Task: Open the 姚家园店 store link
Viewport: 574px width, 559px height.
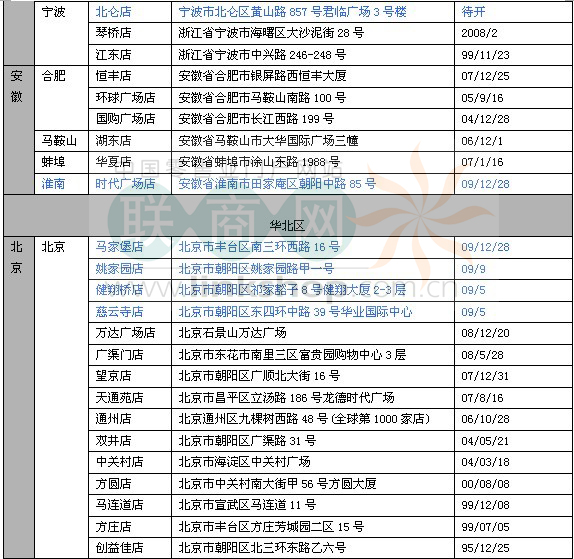Action: coord(119,269)
